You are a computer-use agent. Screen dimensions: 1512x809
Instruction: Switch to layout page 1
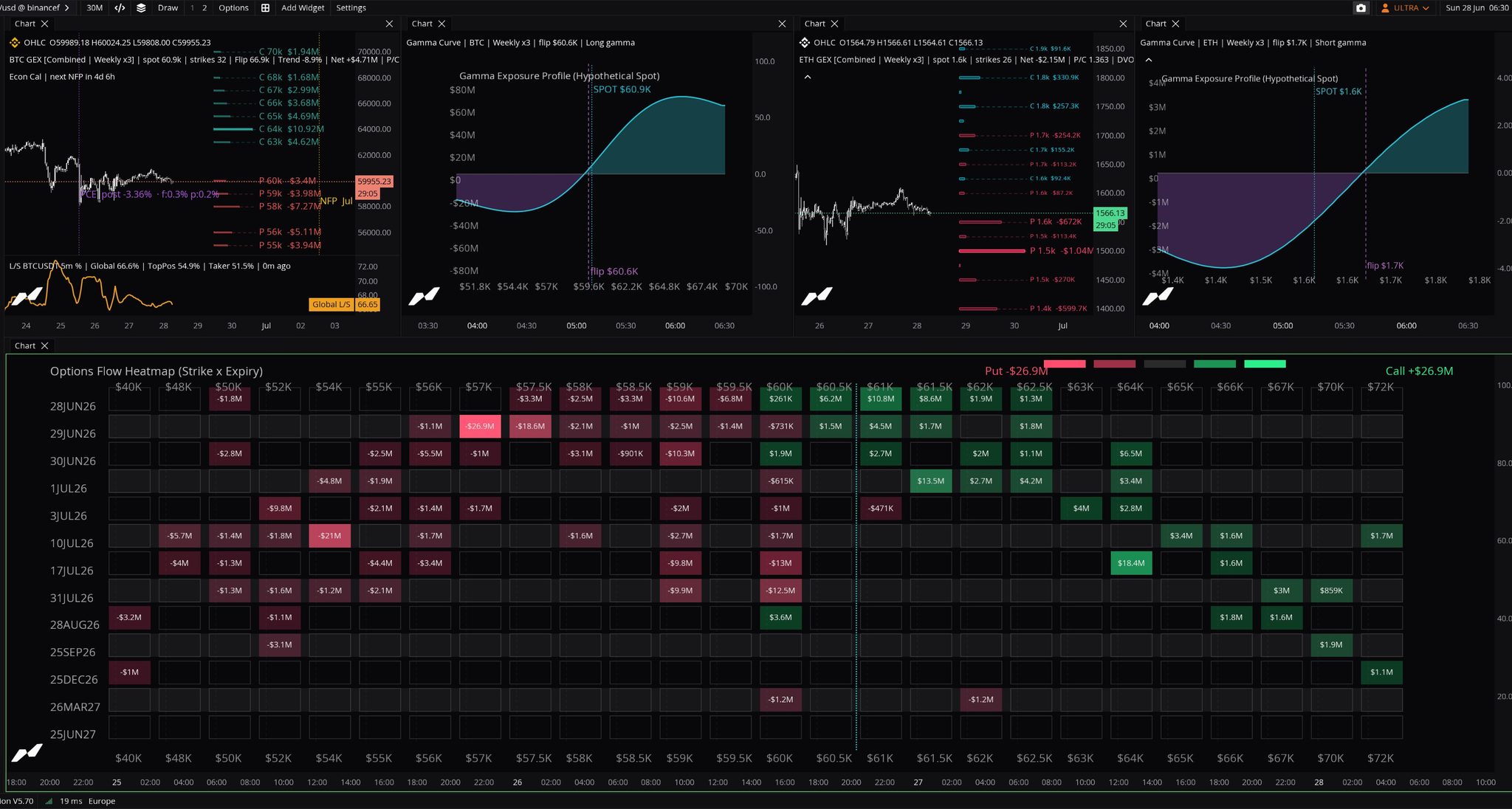click(193, 7)
